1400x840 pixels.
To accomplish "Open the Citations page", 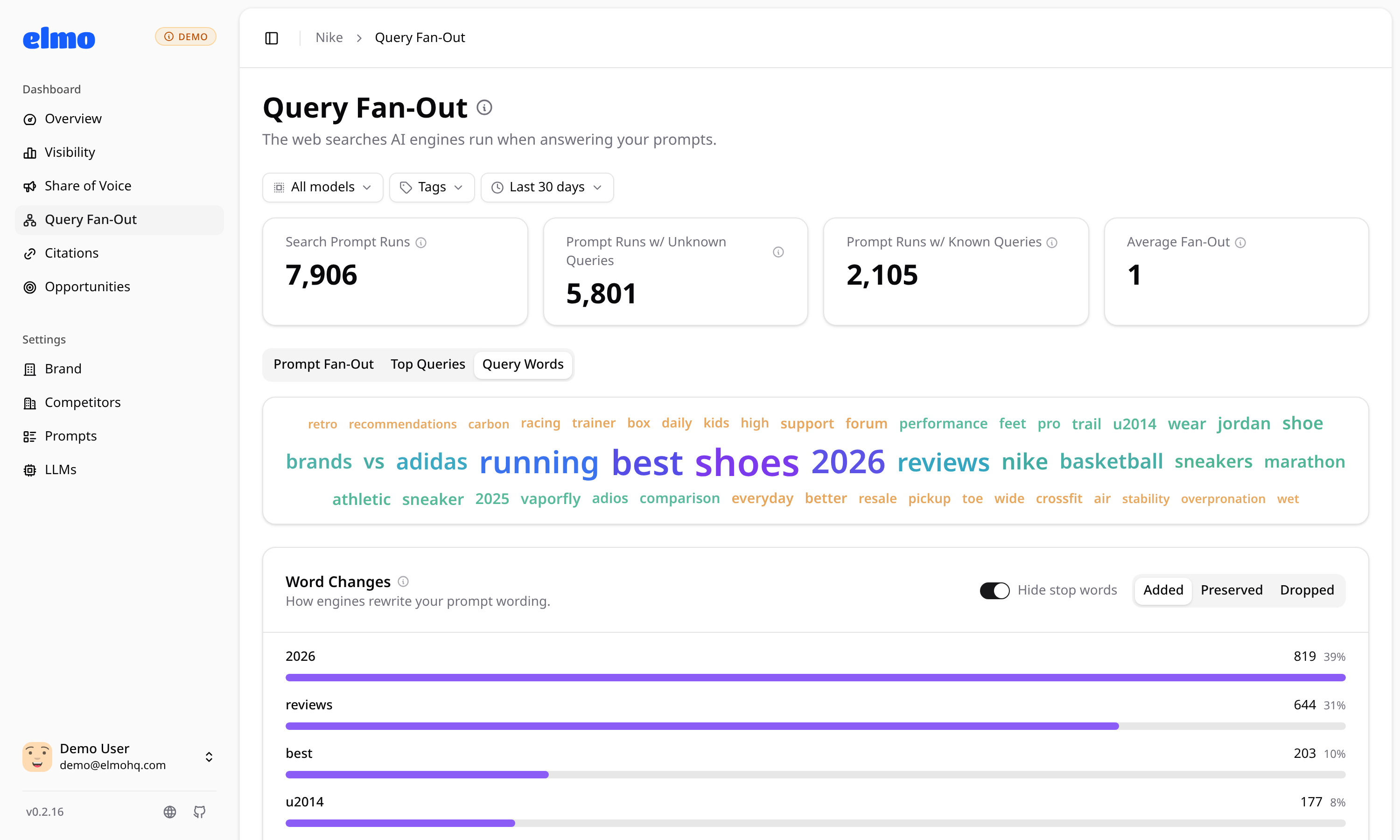I will pos(119,253).
